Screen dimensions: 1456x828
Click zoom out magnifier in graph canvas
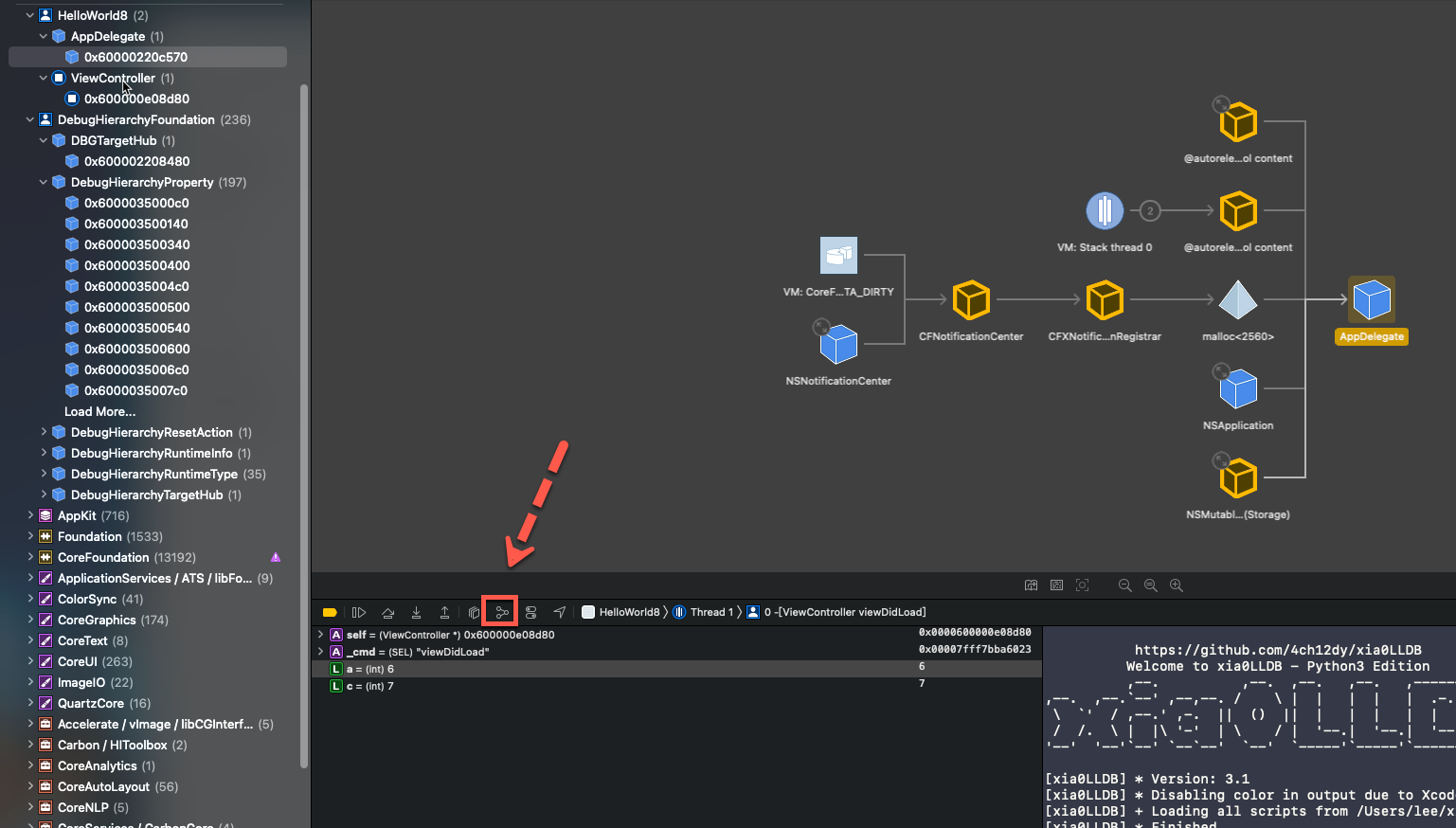point(1125,585)
